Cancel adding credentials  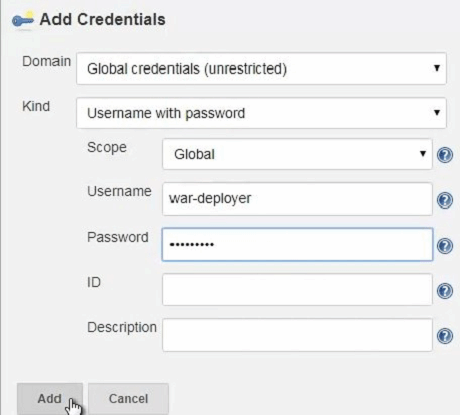[x=128, y=399]
